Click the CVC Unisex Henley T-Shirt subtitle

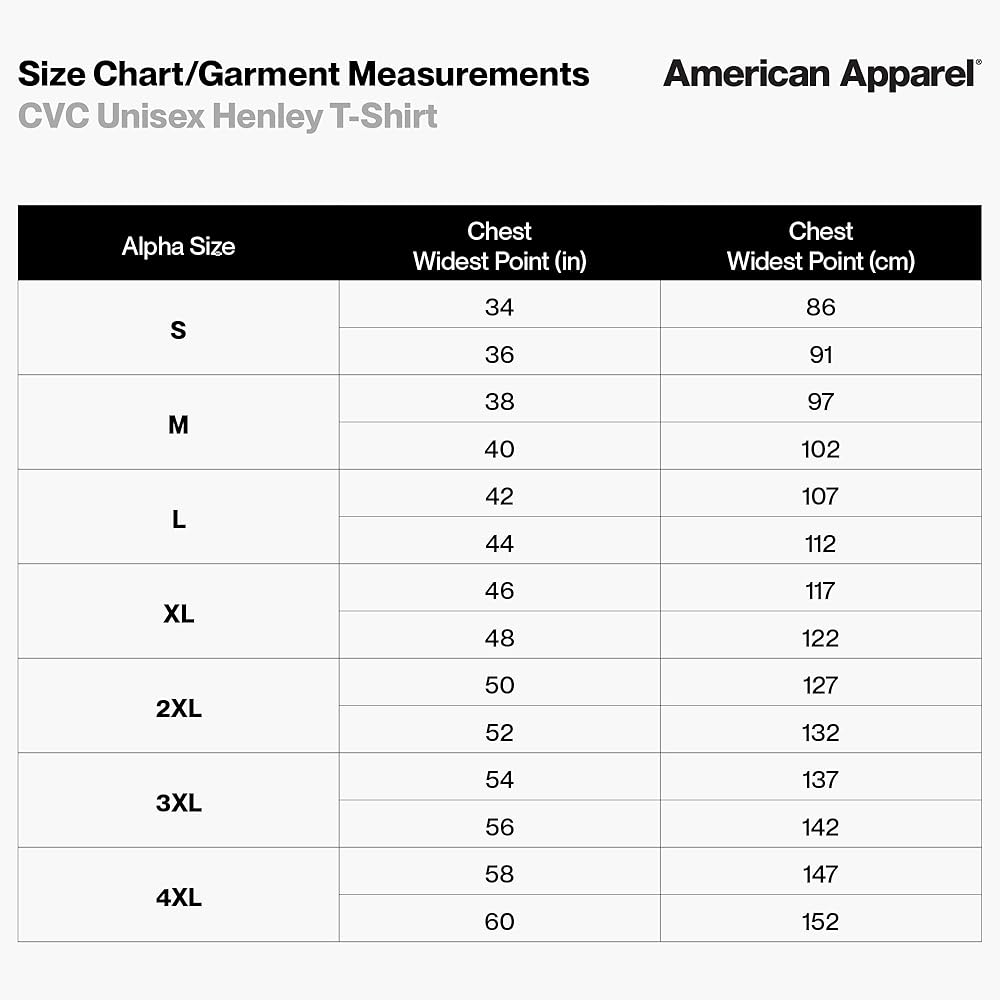(228, 117)
